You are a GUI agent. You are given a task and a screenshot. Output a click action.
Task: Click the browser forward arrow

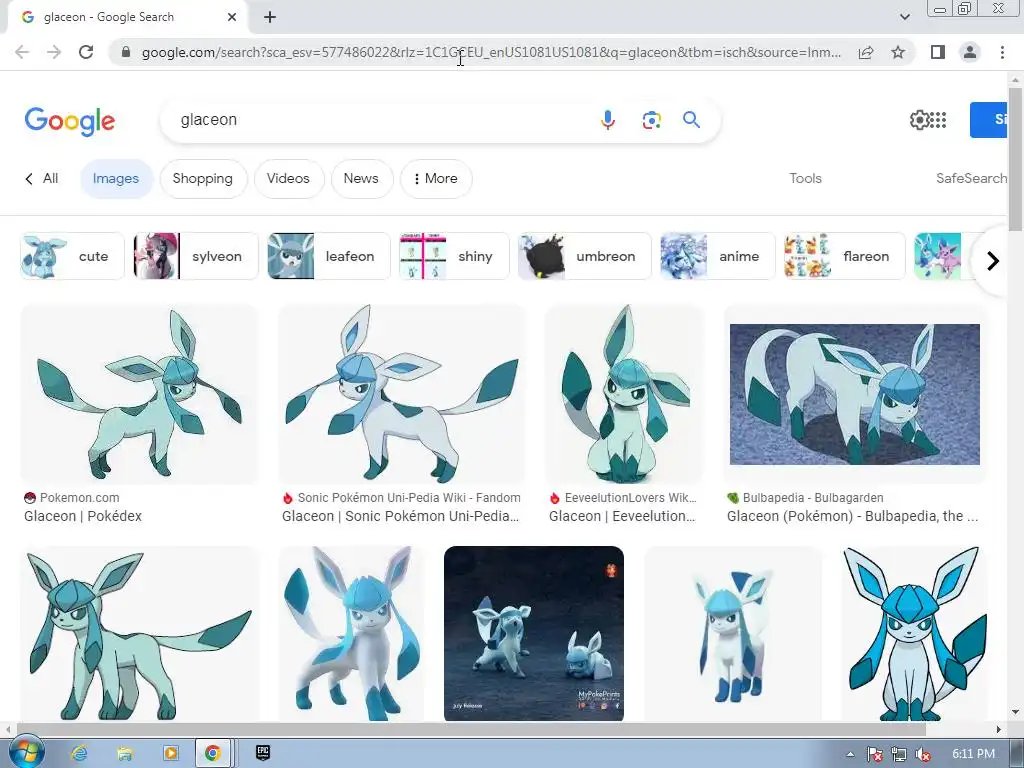coord(54,52)
